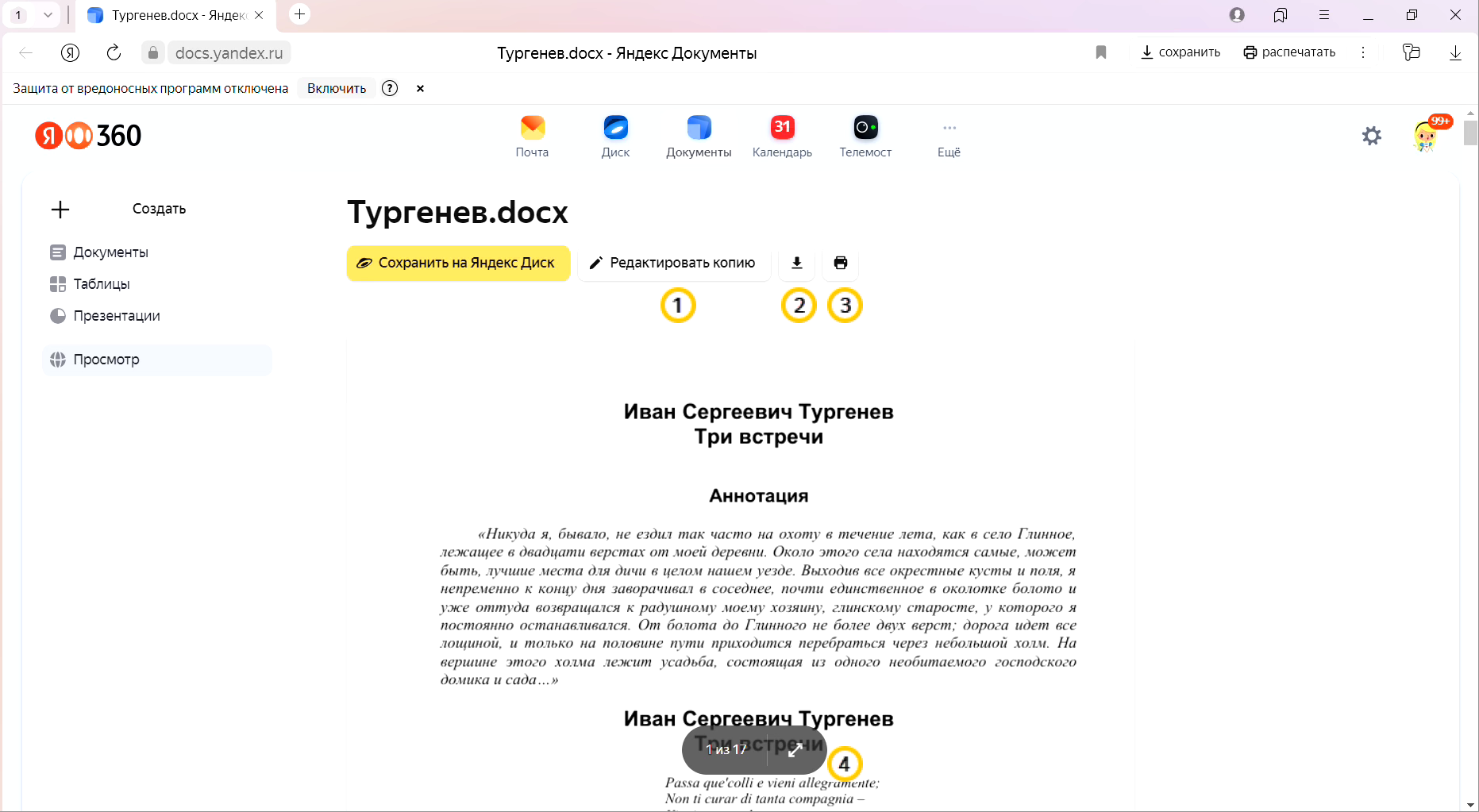Open the settings gear icon
Image resolution: width=1479 pixels, height=812 pixels.
(1371, 136)
